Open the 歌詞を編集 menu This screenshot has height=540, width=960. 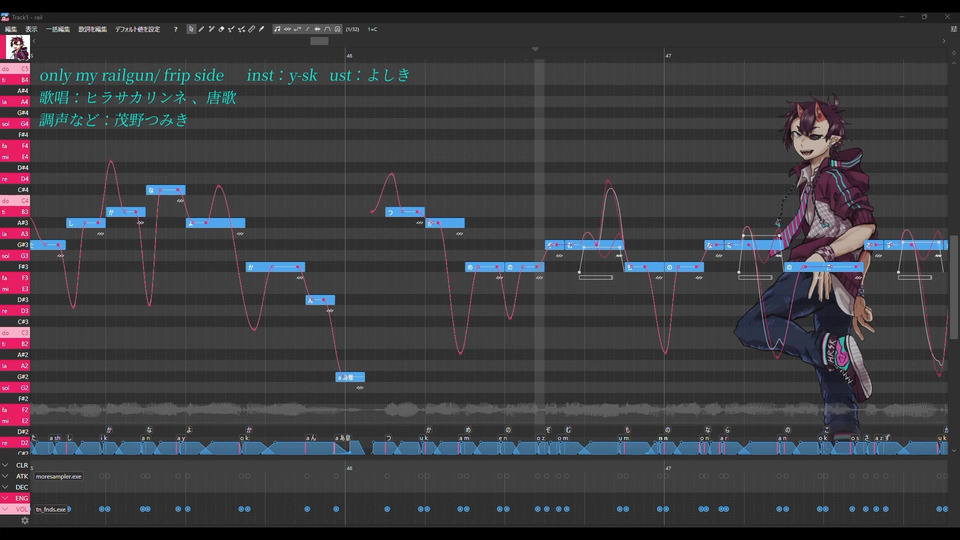92,29
